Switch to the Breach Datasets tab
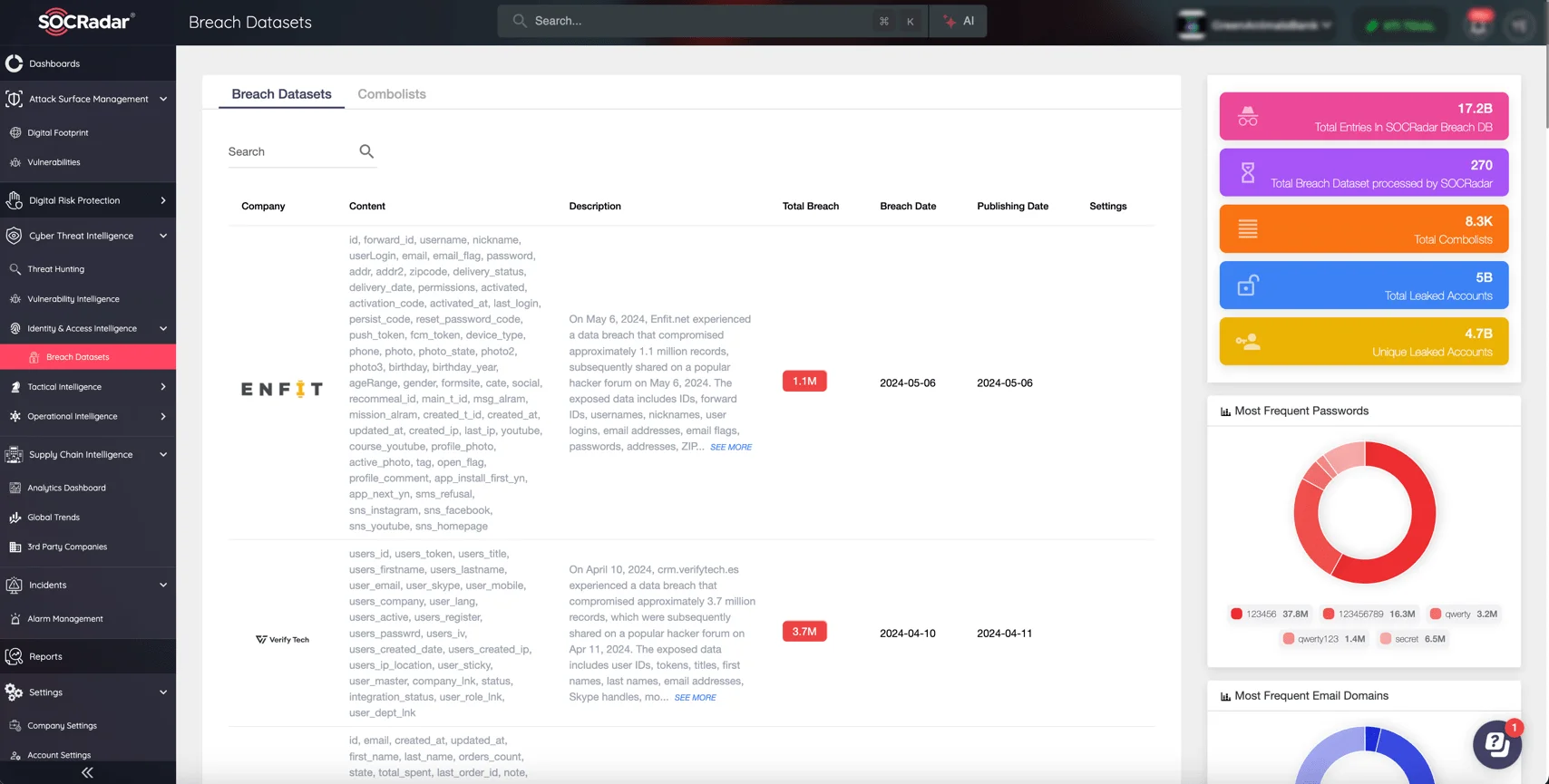The image size is (1549, 784). pyautogui.click(x=281, y=94)
